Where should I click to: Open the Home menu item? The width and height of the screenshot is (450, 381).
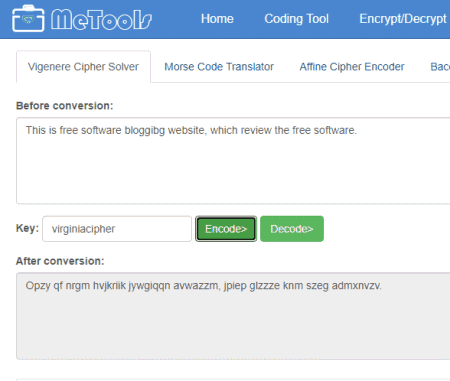pos(217,19)
